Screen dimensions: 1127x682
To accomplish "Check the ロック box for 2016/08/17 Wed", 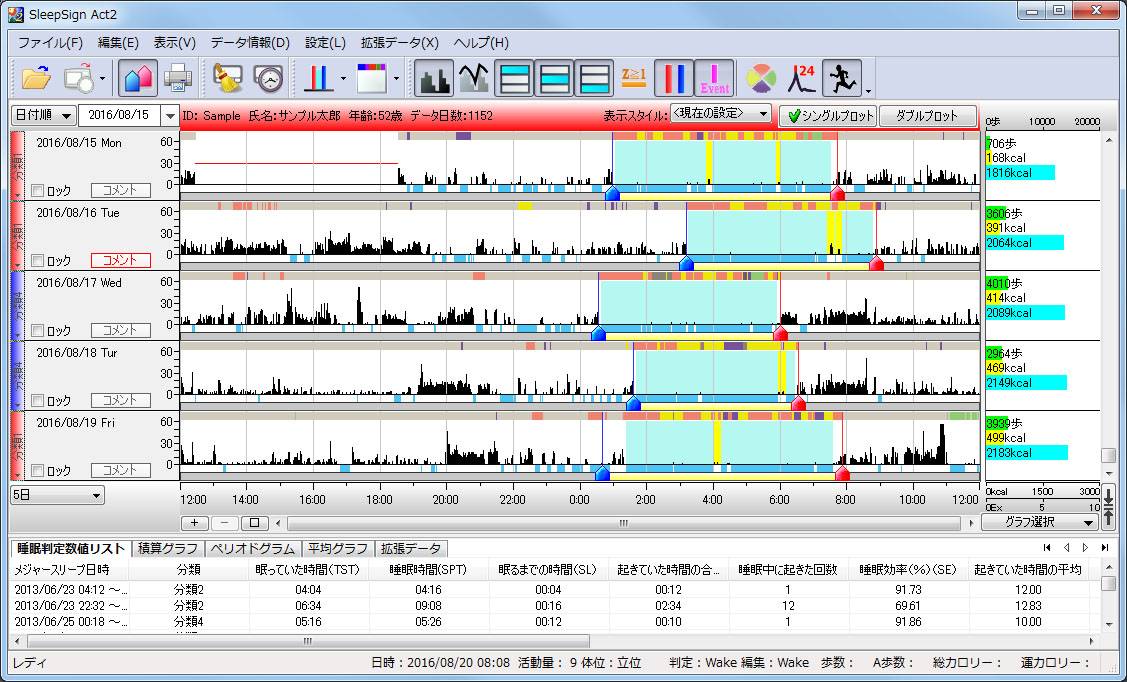I will tap(38, 331).
